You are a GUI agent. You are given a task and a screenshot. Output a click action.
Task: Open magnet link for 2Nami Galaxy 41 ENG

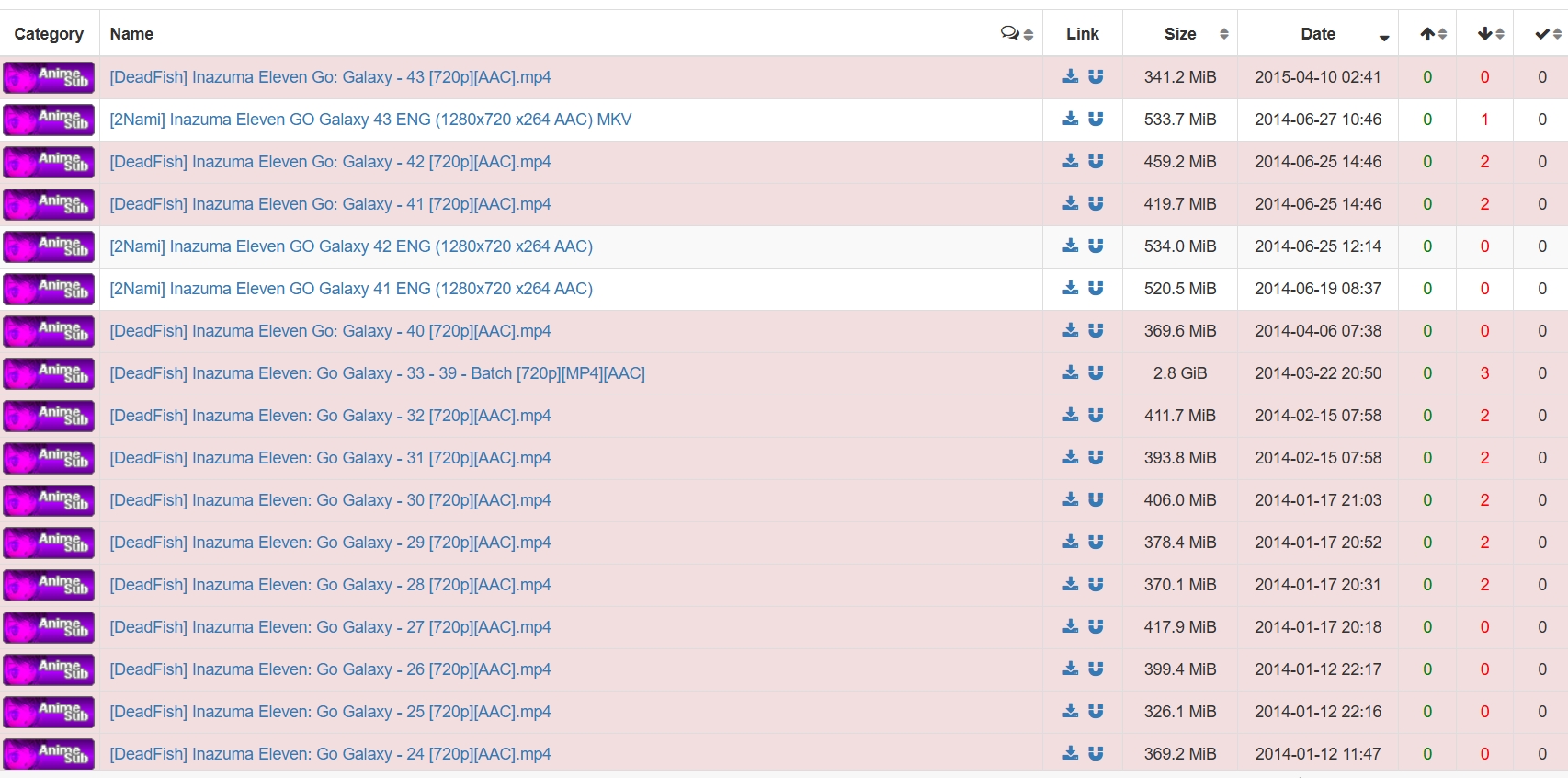pos(1096,288)
